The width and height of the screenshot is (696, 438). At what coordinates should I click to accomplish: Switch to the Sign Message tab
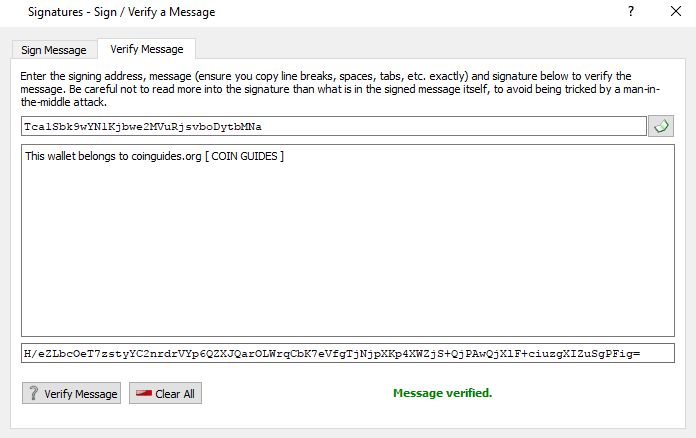point(54,50)
